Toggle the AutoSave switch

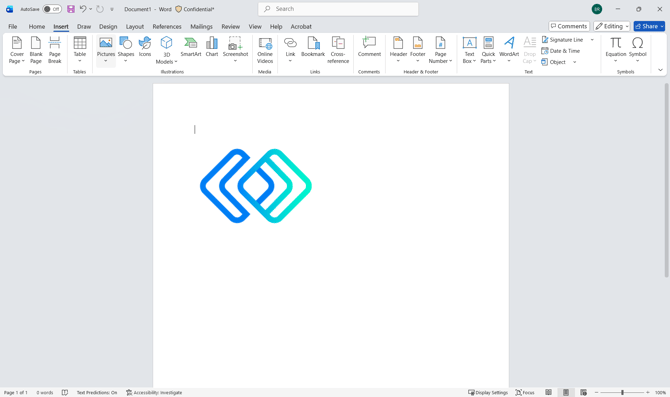(x=52, y=9)
